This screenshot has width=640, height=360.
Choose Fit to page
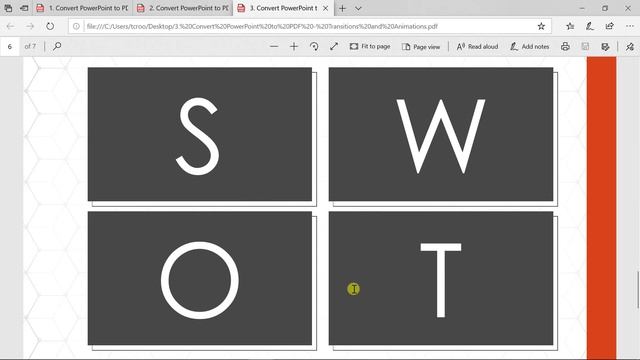[370, 47]
